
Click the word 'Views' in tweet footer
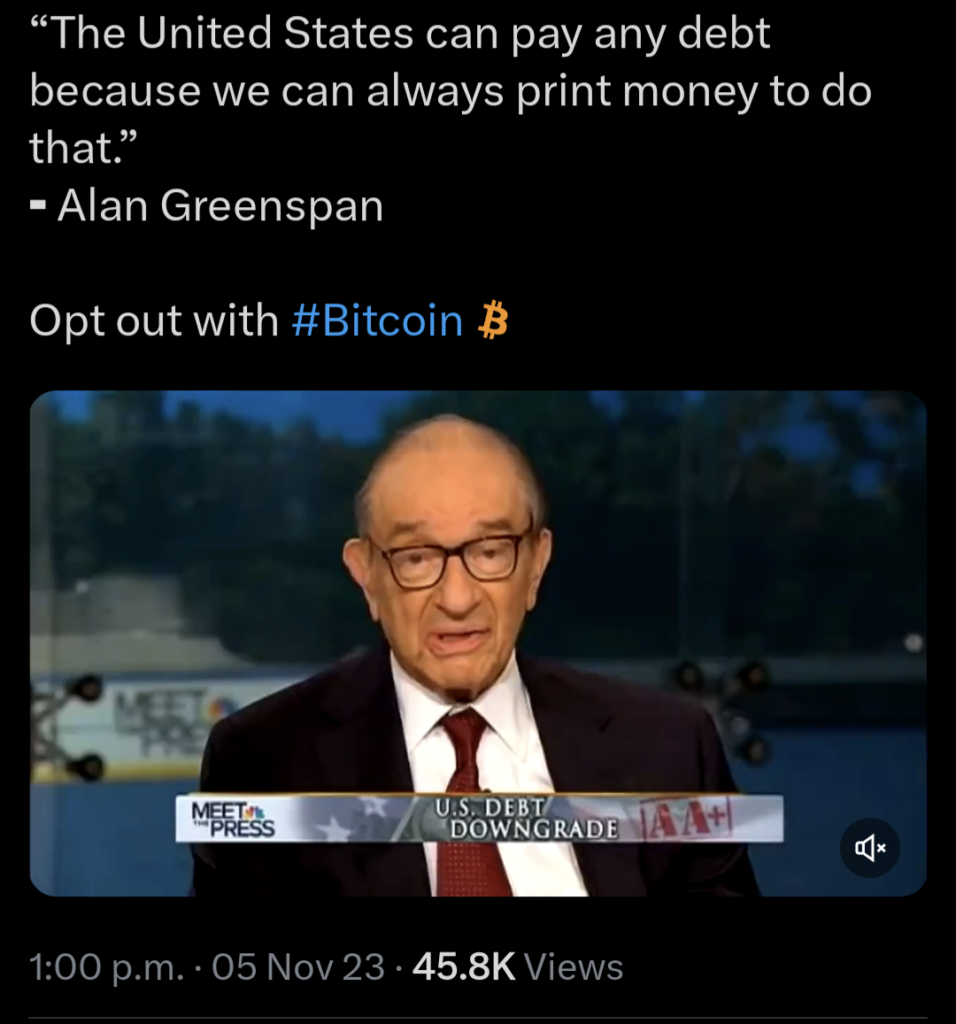click(x=573, y=967)
